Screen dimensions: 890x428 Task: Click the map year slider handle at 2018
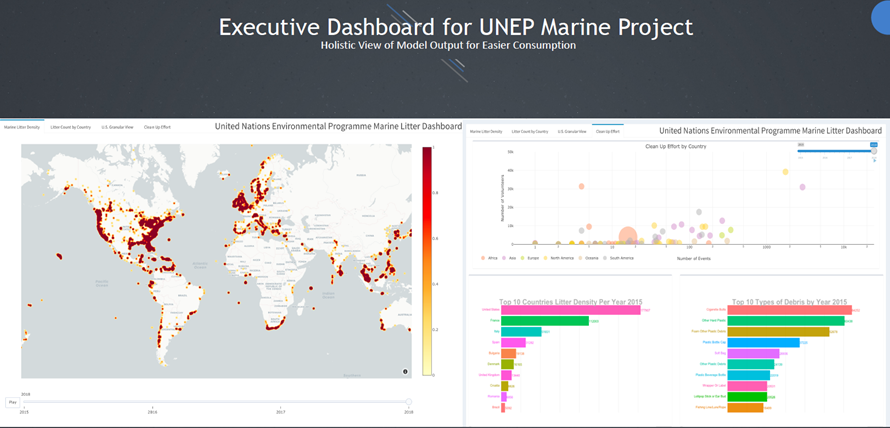[x=408, y=402]
